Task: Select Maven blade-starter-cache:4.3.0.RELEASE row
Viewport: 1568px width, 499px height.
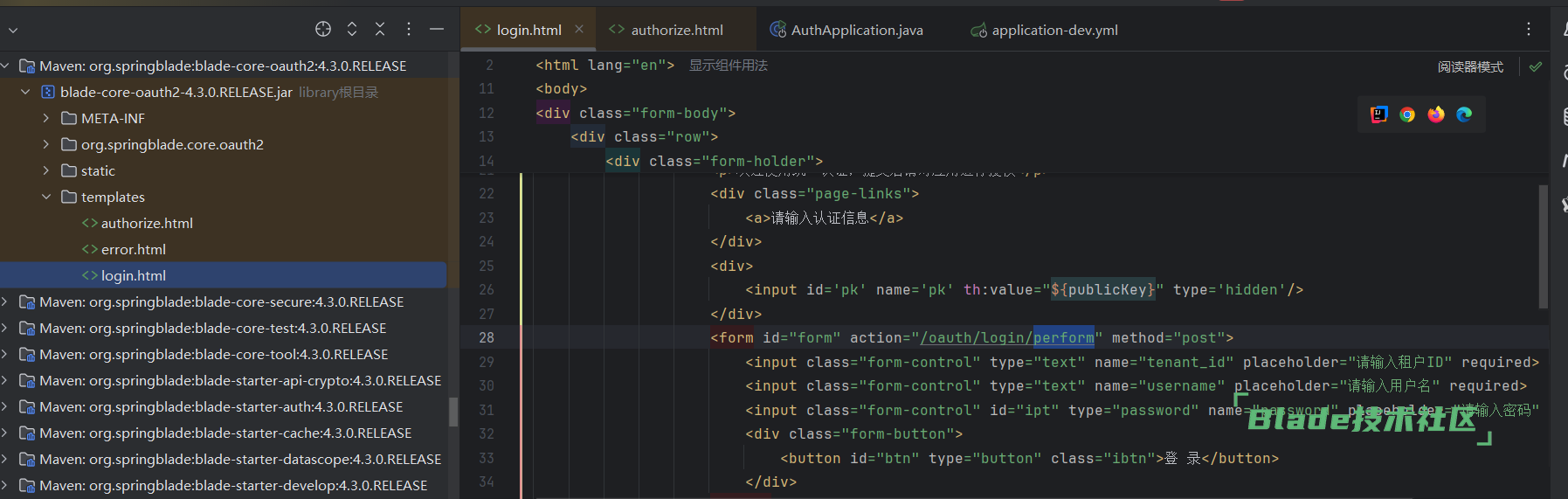Action: tap(224, 433)
